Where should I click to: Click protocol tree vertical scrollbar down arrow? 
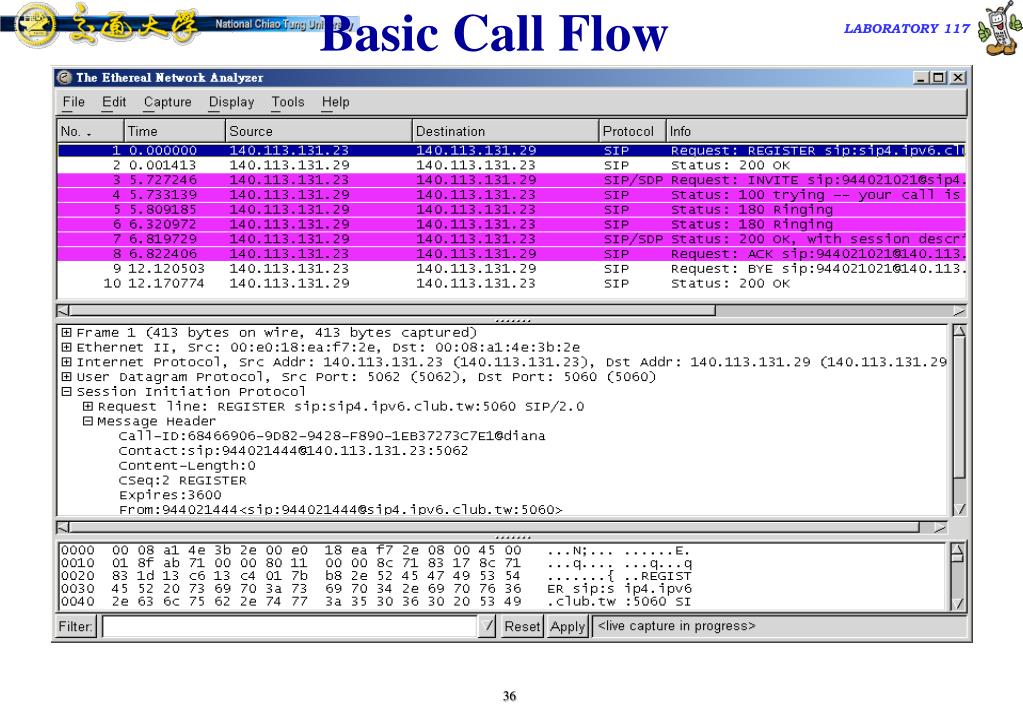[x=959, y=509]
